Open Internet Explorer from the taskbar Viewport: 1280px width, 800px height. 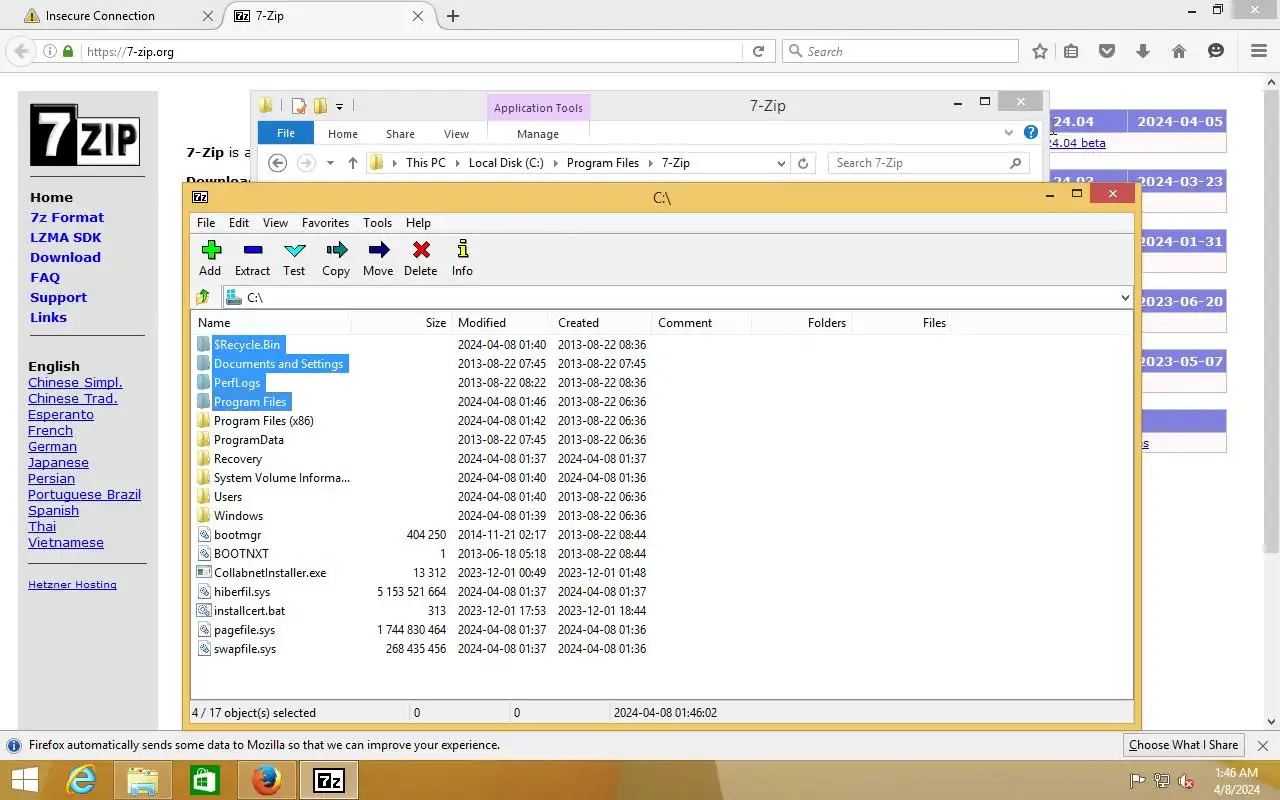click(x=81, y=780)
